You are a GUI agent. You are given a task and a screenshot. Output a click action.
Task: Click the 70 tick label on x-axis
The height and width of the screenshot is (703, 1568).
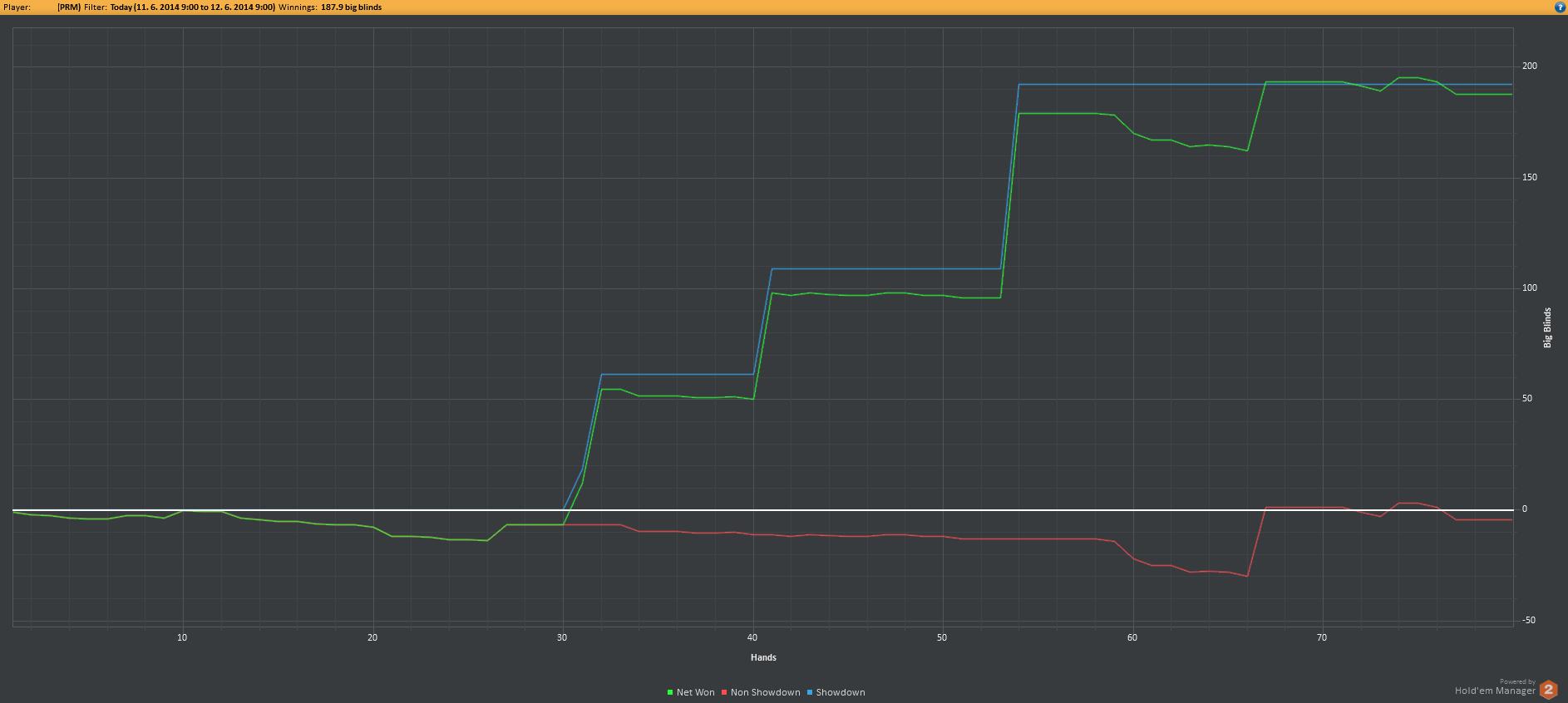click(1322, 637)
